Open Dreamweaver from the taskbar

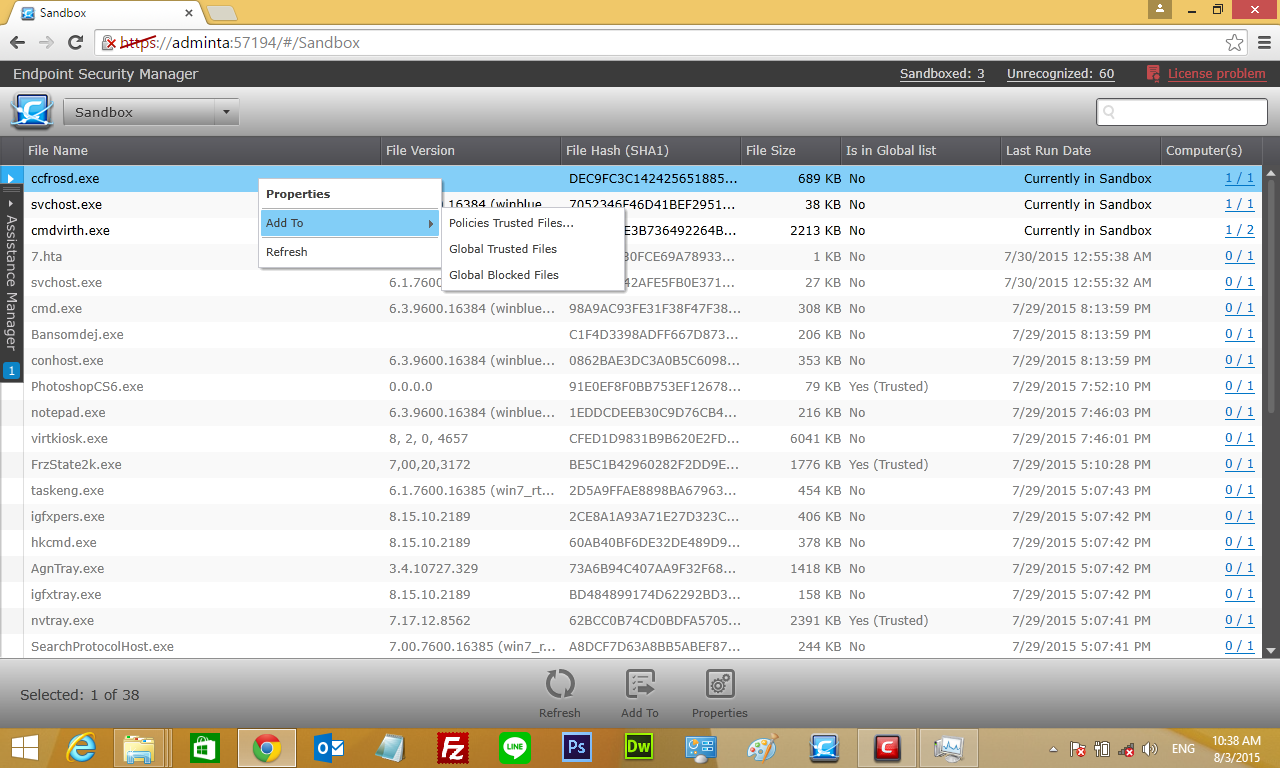coord(638,748)
